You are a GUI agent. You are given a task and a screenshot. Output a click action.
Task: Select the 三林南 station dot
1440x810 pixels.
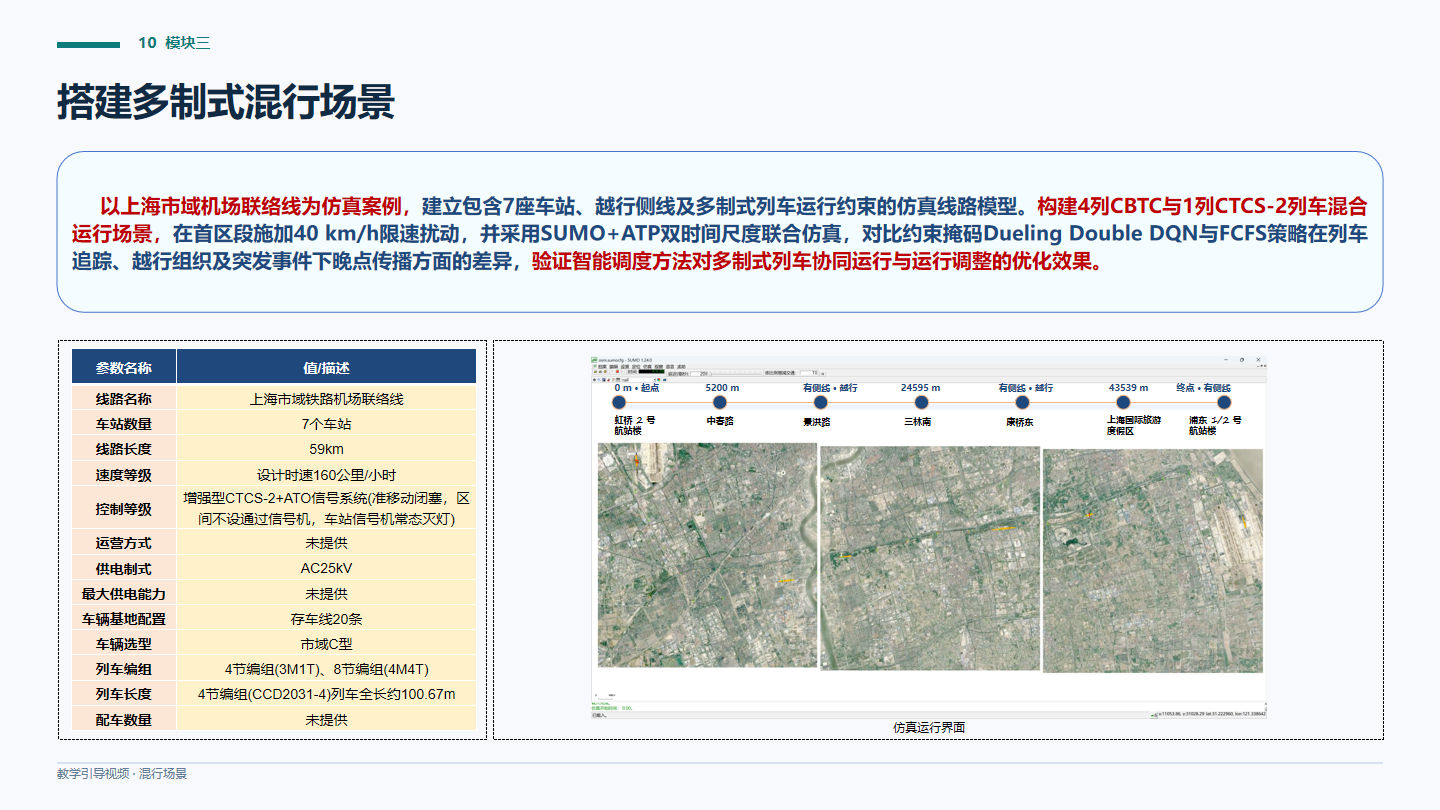click(921, 402)
